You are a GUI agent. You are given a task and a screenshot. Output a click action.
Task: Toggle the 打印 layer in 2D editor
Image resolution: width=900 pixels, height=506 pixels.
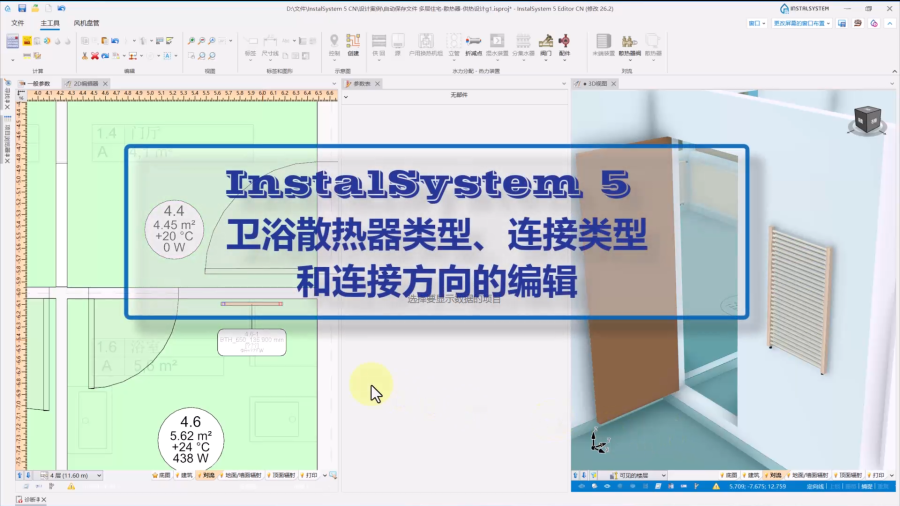[x=309, y=476]
